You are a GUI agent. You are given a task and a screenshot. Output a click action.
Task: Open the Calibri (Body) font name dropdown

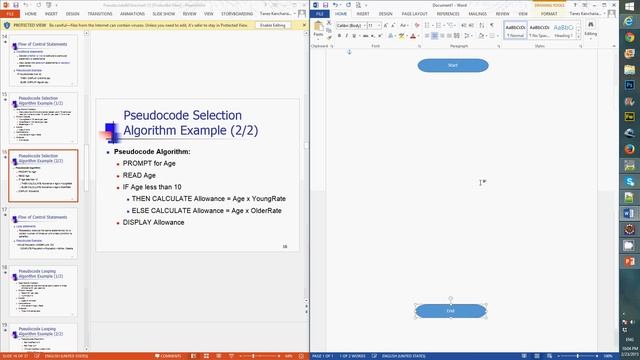364,25
